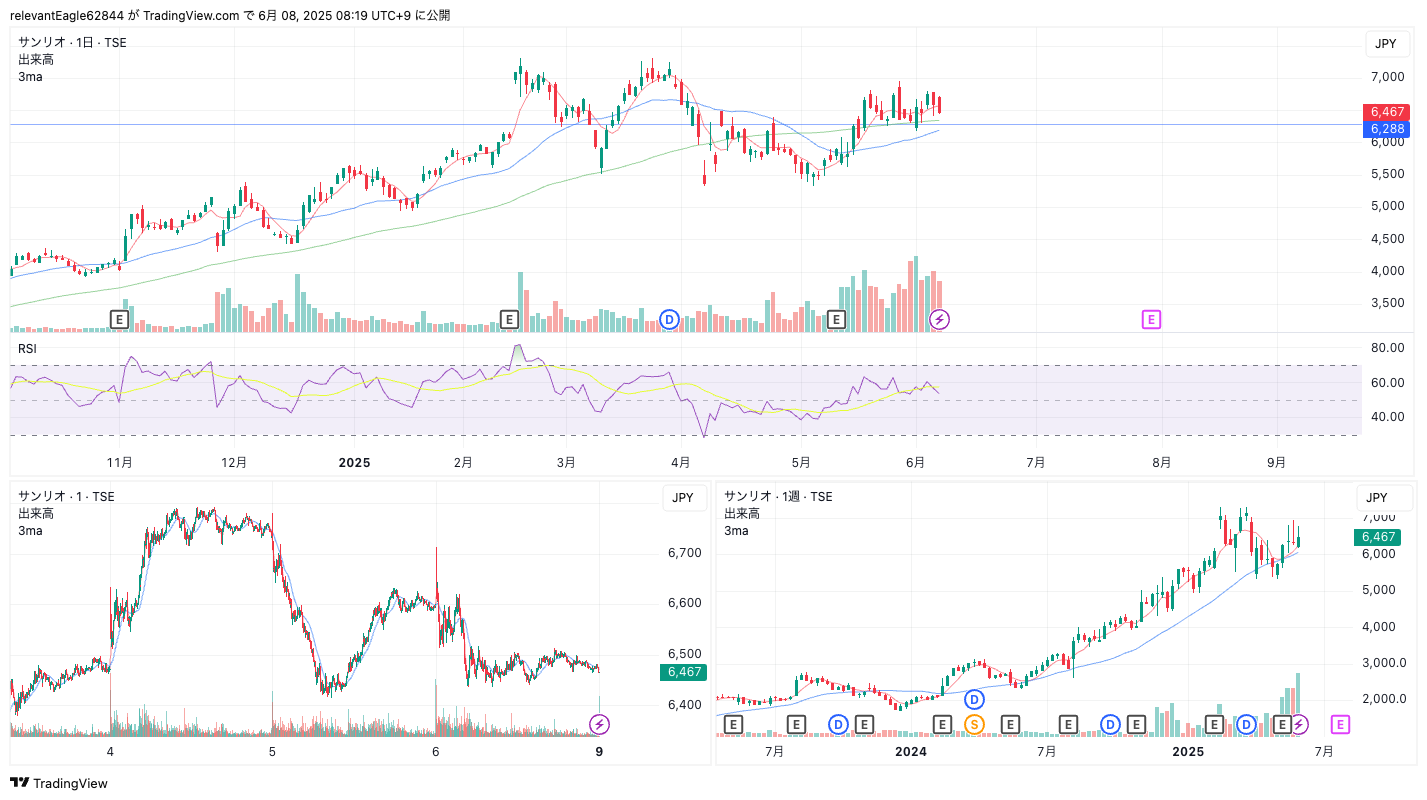Image resolution: width=1427 pixels, height=800 pixels.
Task: Click the 2024 year label on weekly time axis
Action: (911, 751)
